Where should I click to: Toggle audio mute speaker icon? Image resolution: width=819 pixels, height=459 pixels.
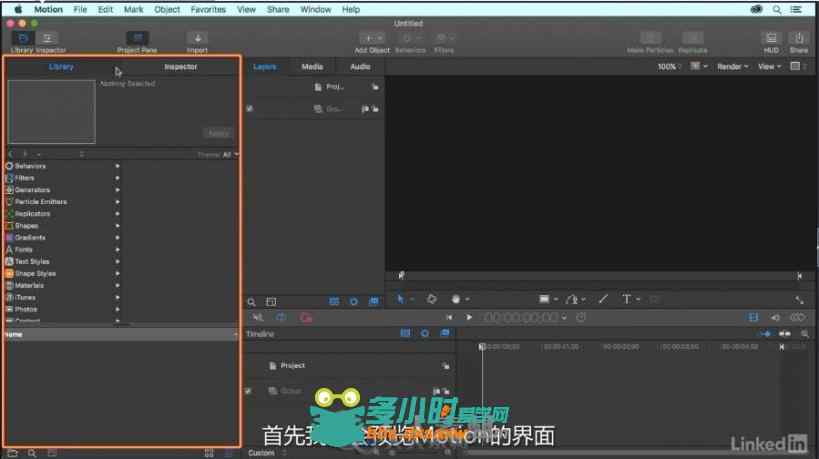click(x=776, y=317)
